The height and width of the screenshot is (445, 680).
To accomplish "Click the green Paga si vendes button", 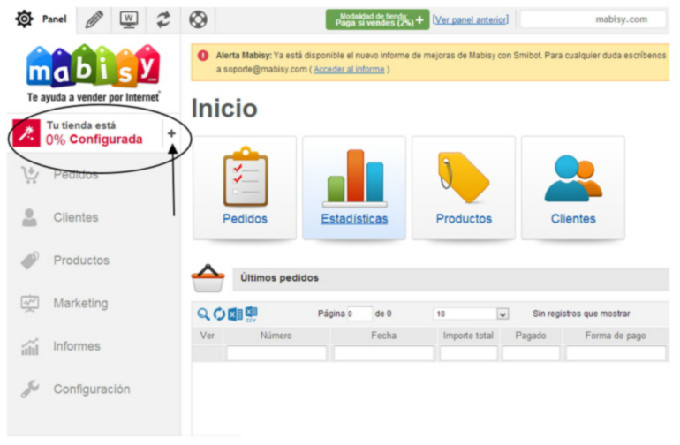I will point(377,20).
